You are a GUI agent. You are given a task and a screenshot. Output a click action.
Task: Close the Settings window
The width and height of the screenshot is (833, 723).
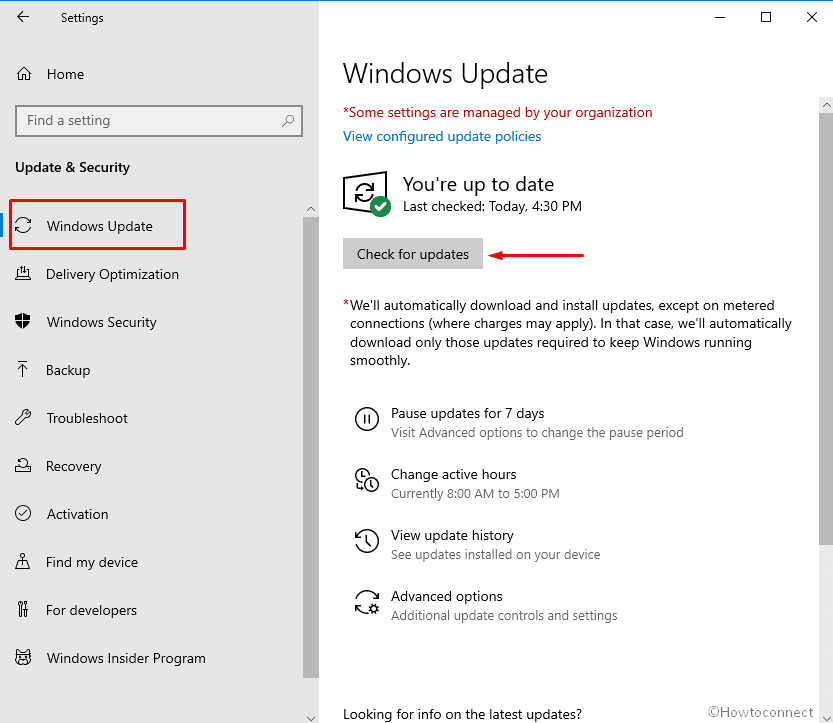coord(811,18)
